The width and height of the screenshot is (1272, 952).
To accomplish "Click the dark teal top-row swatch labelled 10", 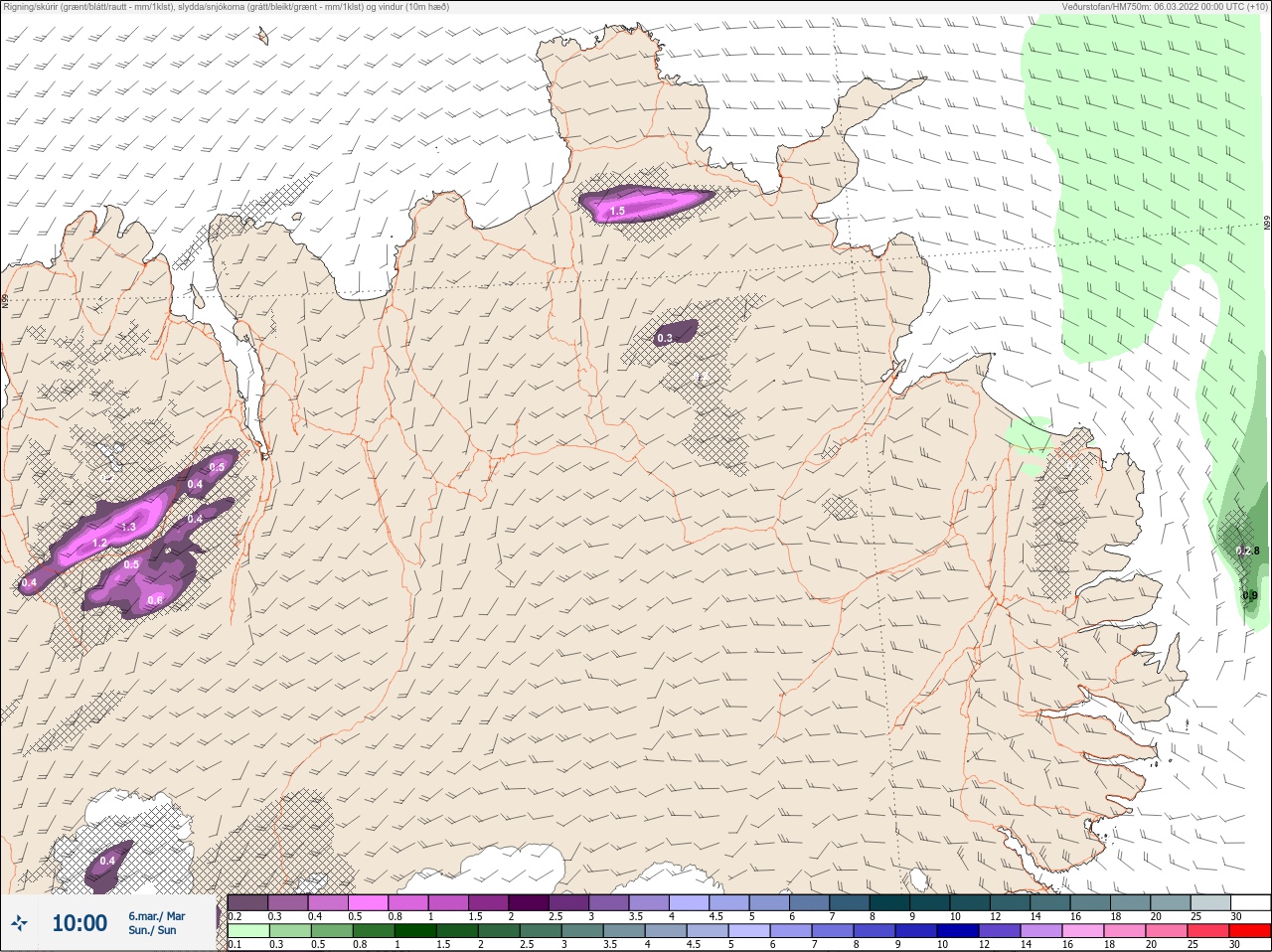I will click(971, 902).
